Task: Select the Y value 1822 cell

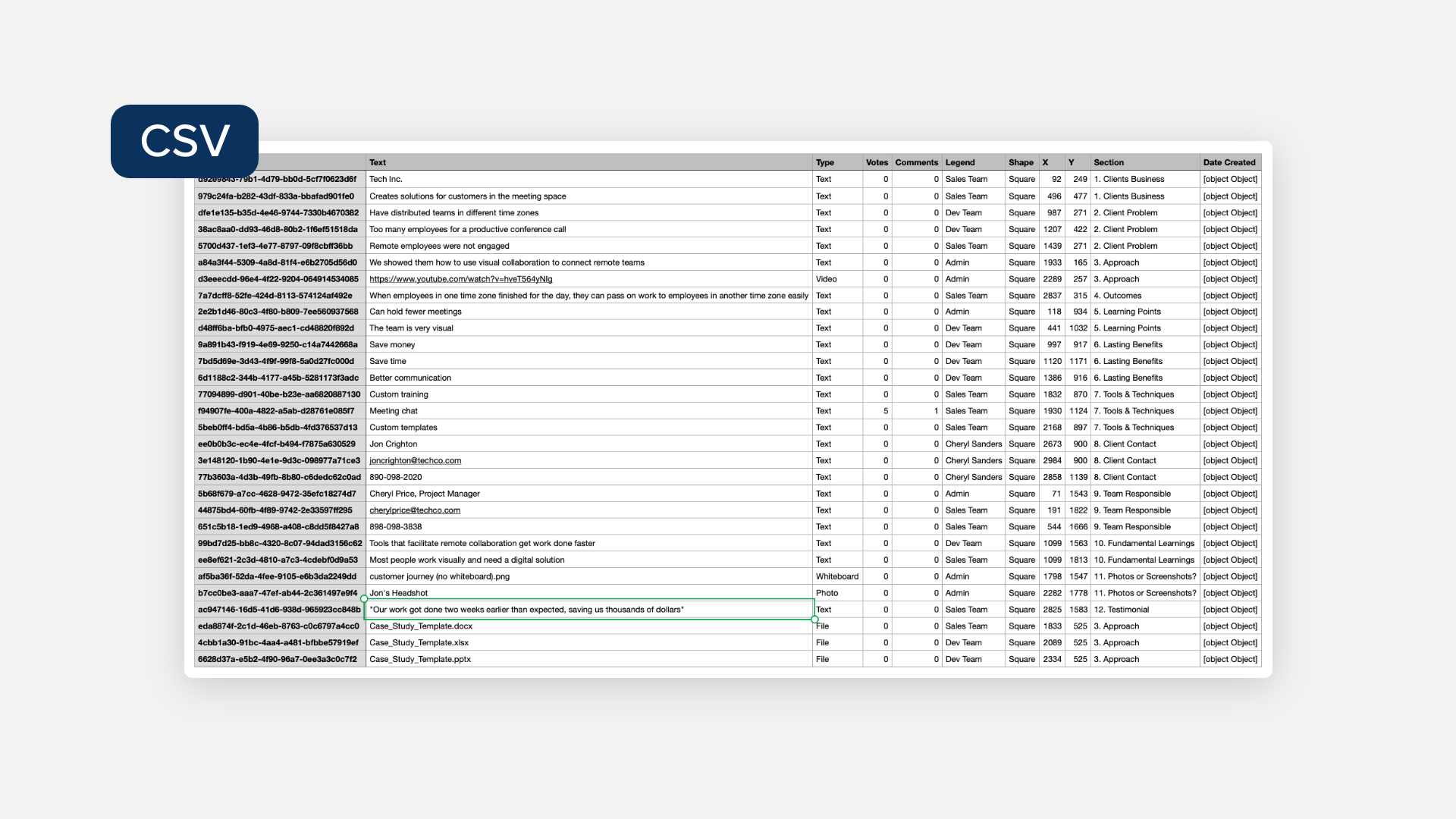Action: click(x=1078, y=510)
